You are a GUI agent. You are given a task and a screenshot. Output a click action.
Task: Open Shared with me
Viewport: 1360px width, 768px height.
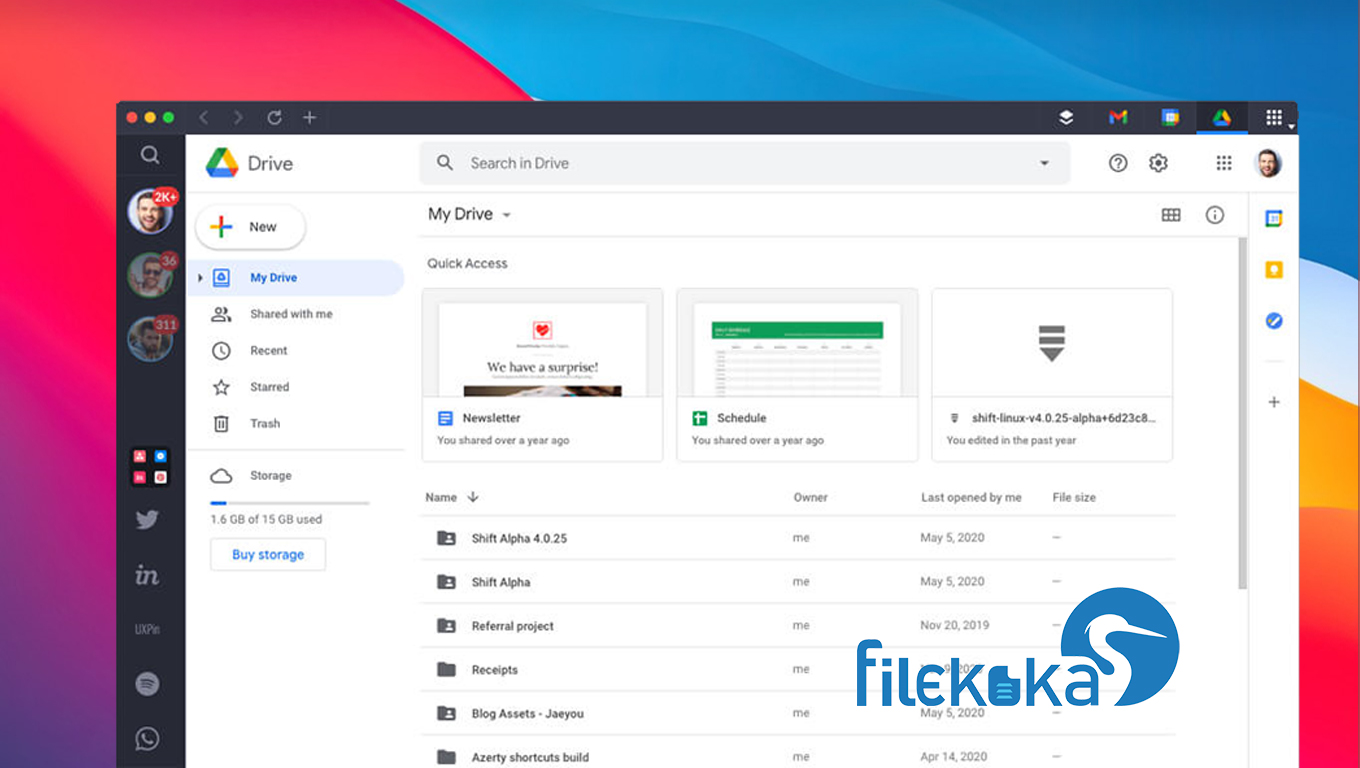tap(291, 314)
